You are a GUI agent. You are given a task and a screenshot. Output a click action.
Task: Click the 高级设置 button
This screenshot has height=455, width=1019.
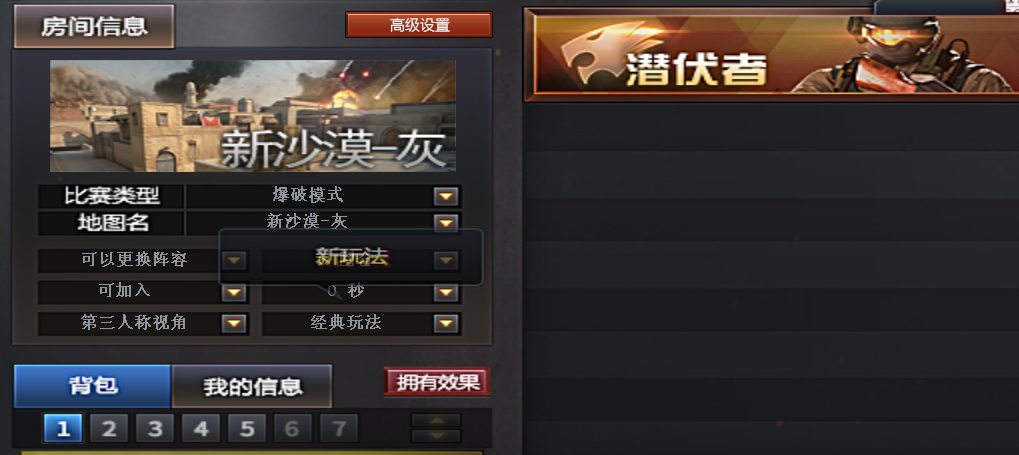[419, 25]
